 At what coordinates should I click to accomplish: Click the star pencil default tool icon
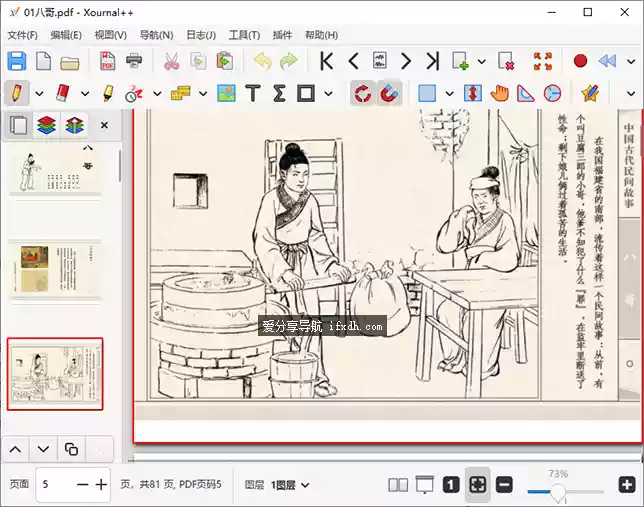[x=590, y=93]
